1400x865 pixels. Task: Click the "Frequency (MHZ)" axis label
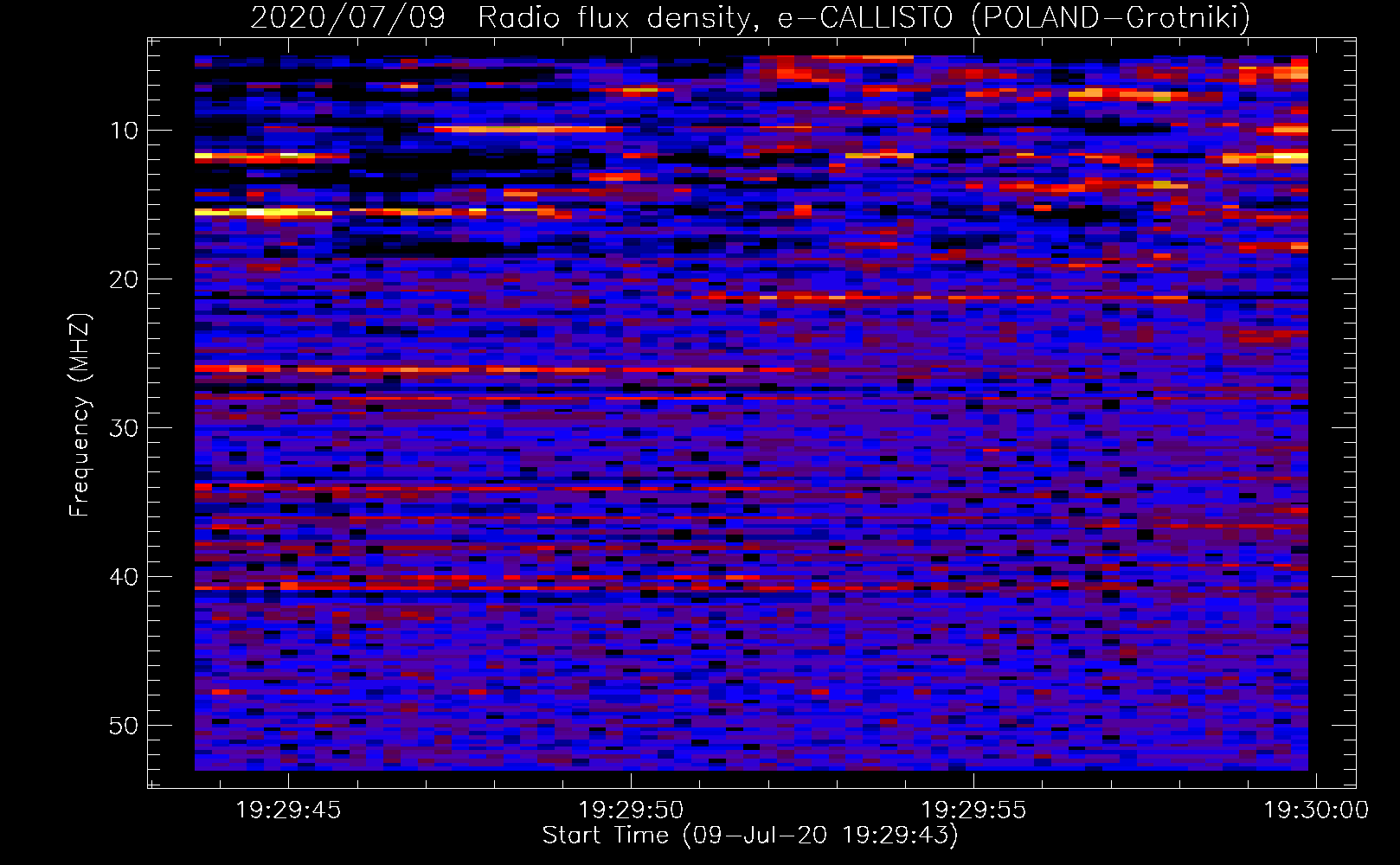[x=80, y=415]
